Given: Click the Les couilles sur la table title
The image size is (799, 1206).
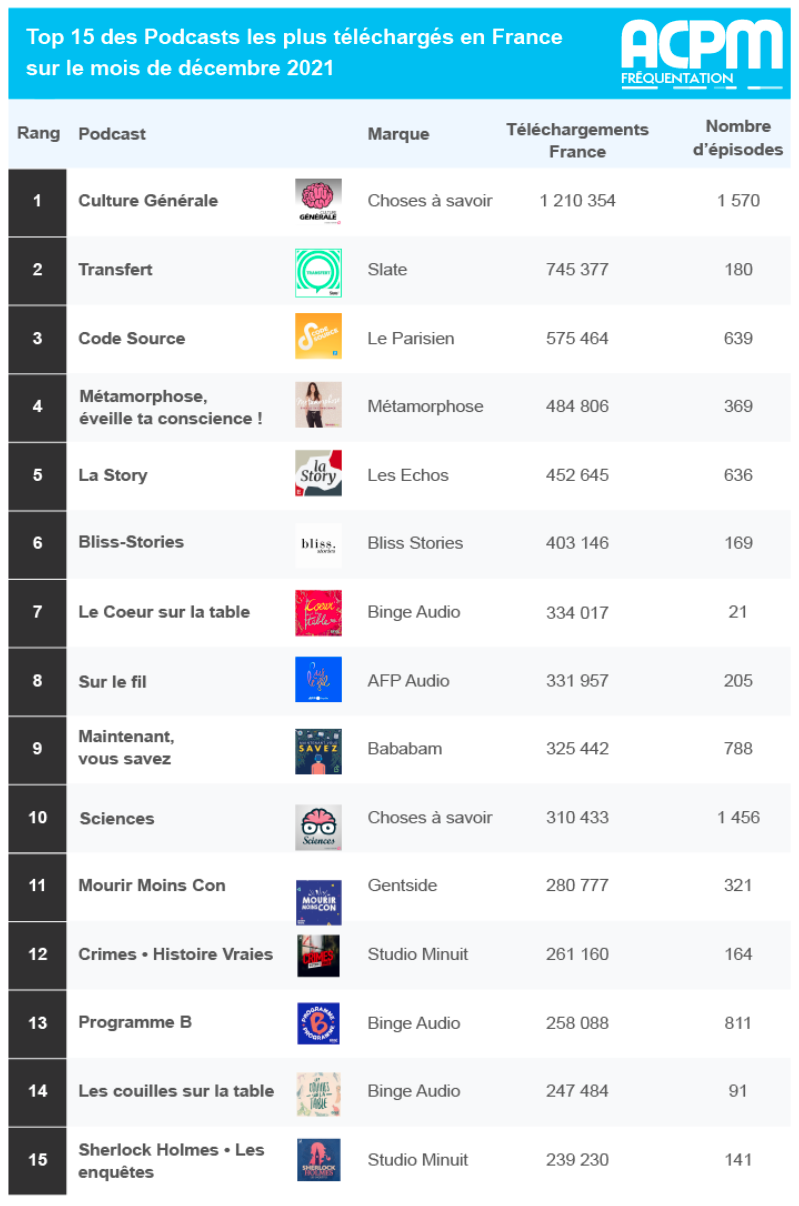Looking at the screenshot, I should point(175,1091).
